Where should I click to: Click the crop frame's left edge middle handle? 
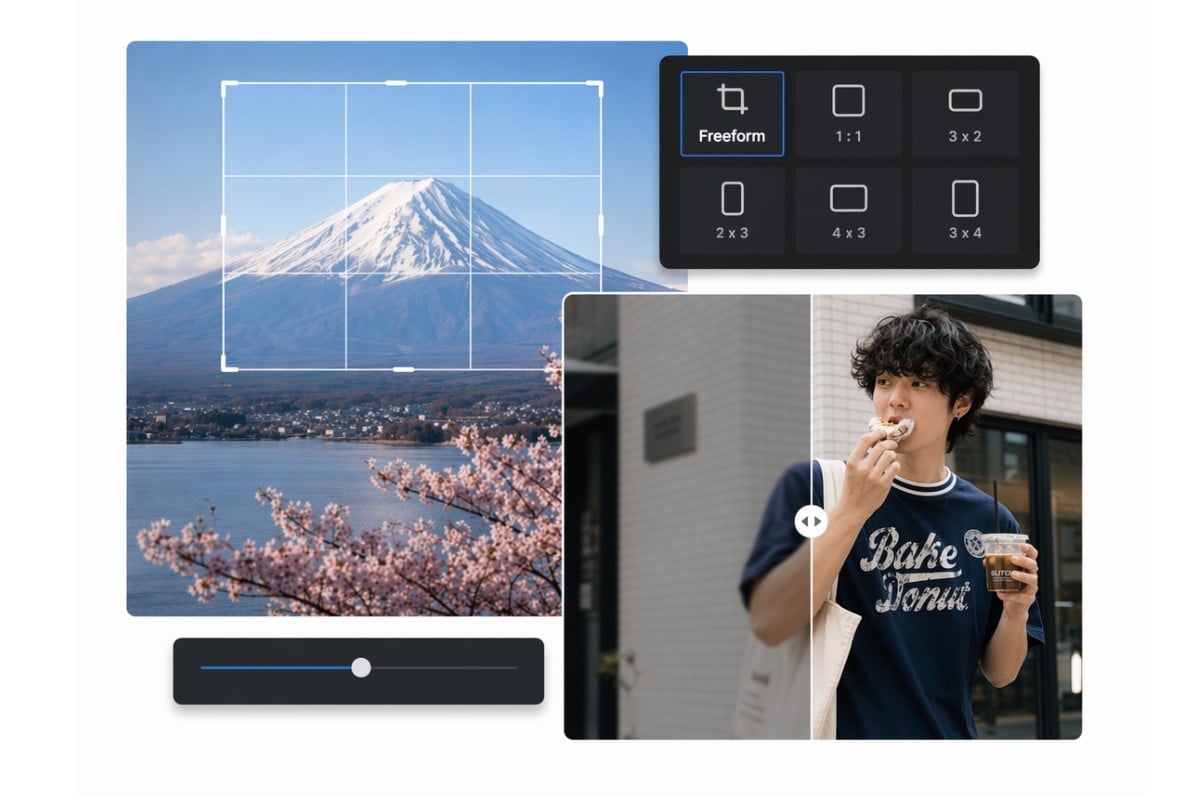point(223,225)
